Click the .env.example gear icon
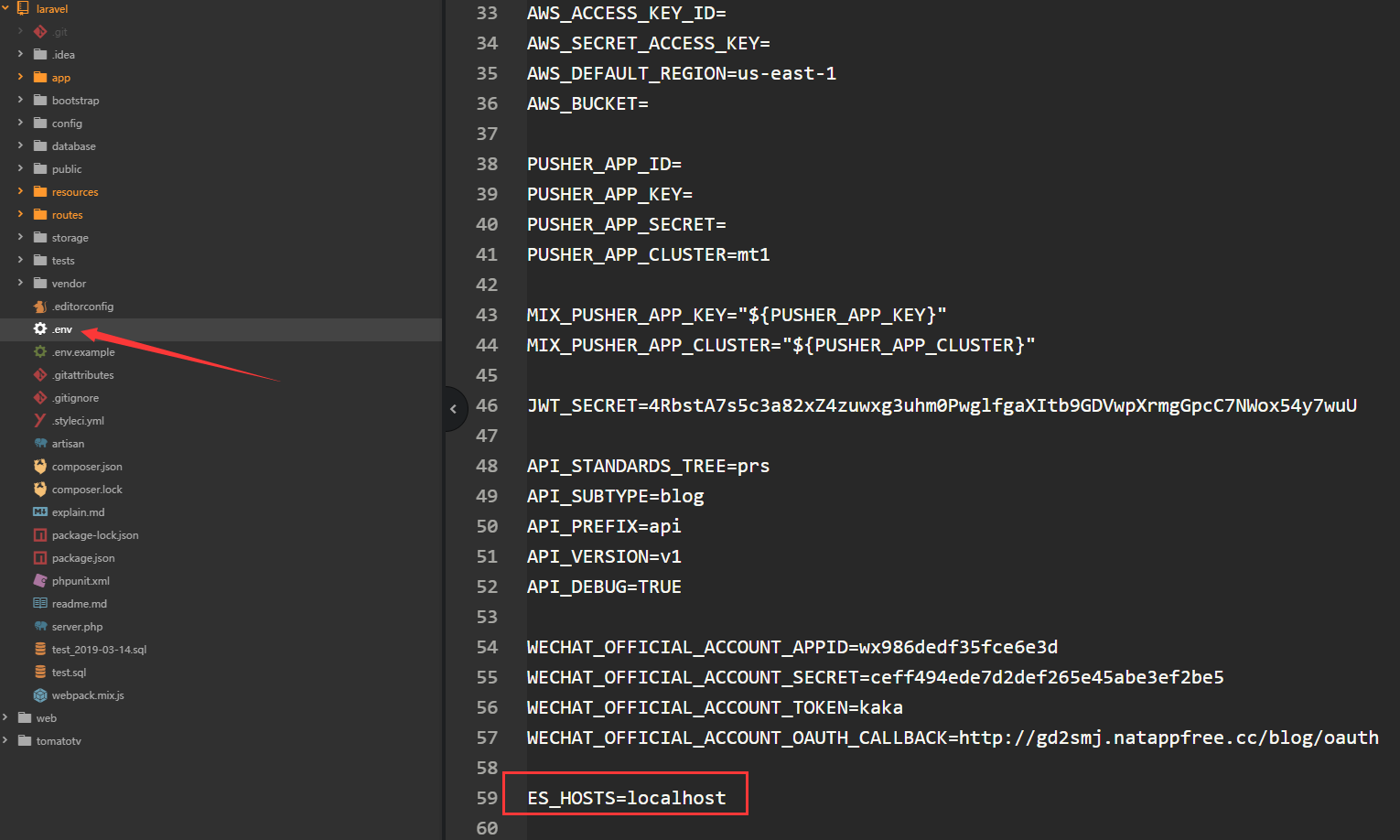The height and width of the screenshot is (840, 1400). coord(40,352)
